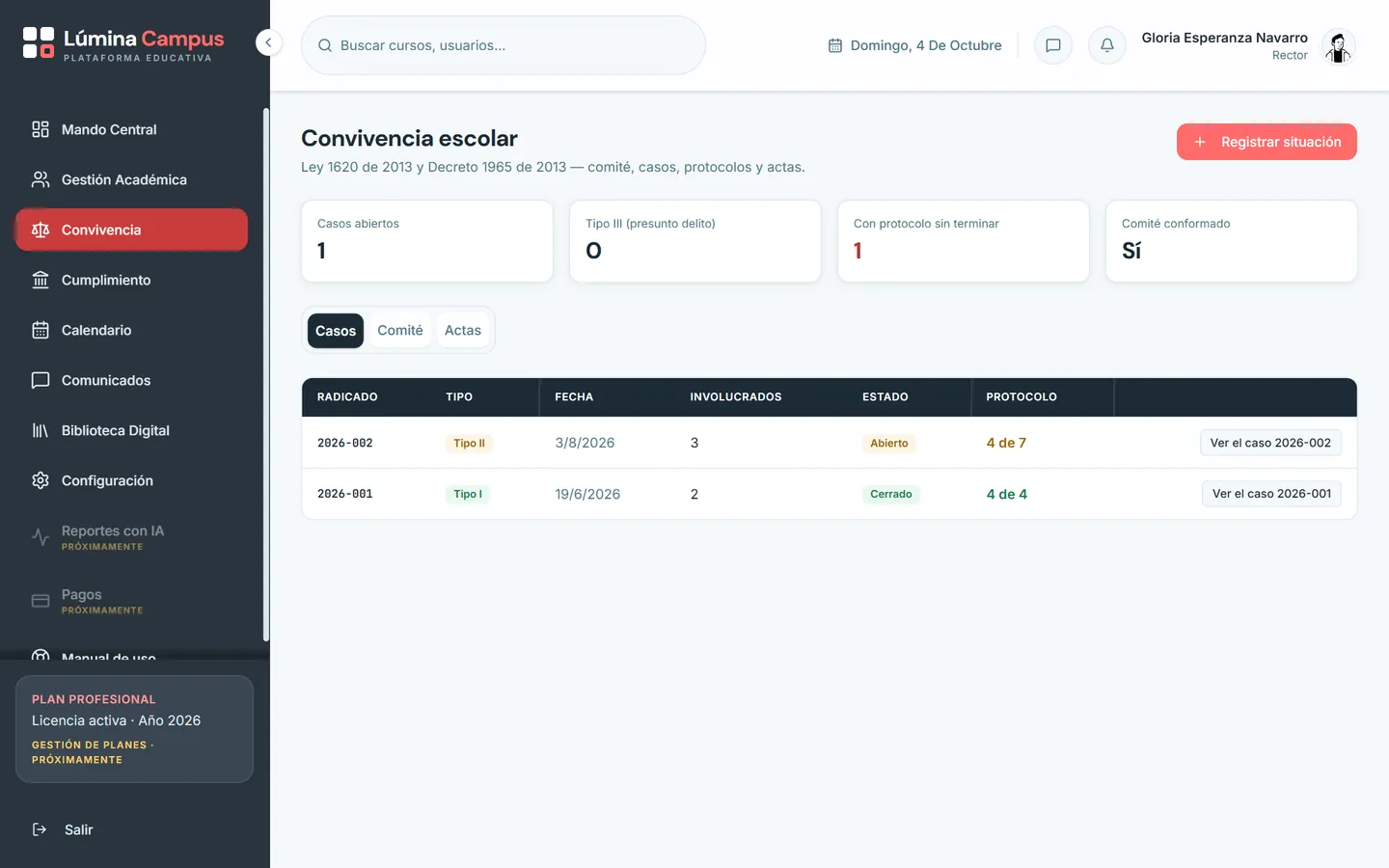Click the Salir logout icon
Viewport: 1389px width, 868px height.
click(40, 829)
